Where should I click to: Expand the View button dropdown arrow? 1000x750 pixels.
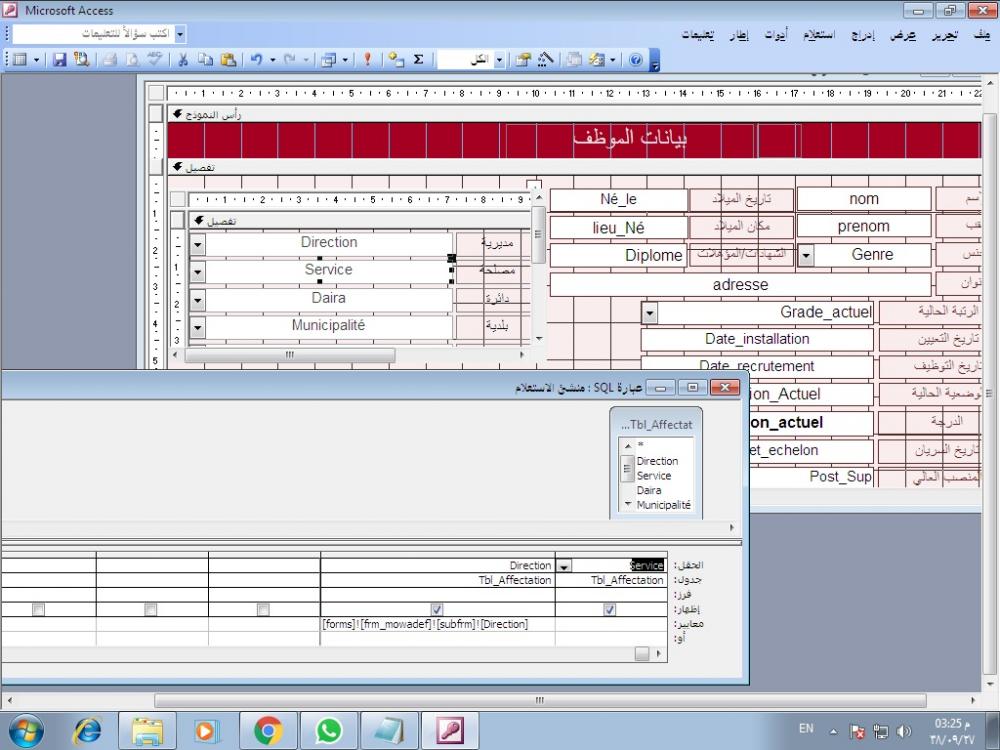point(36,60)
